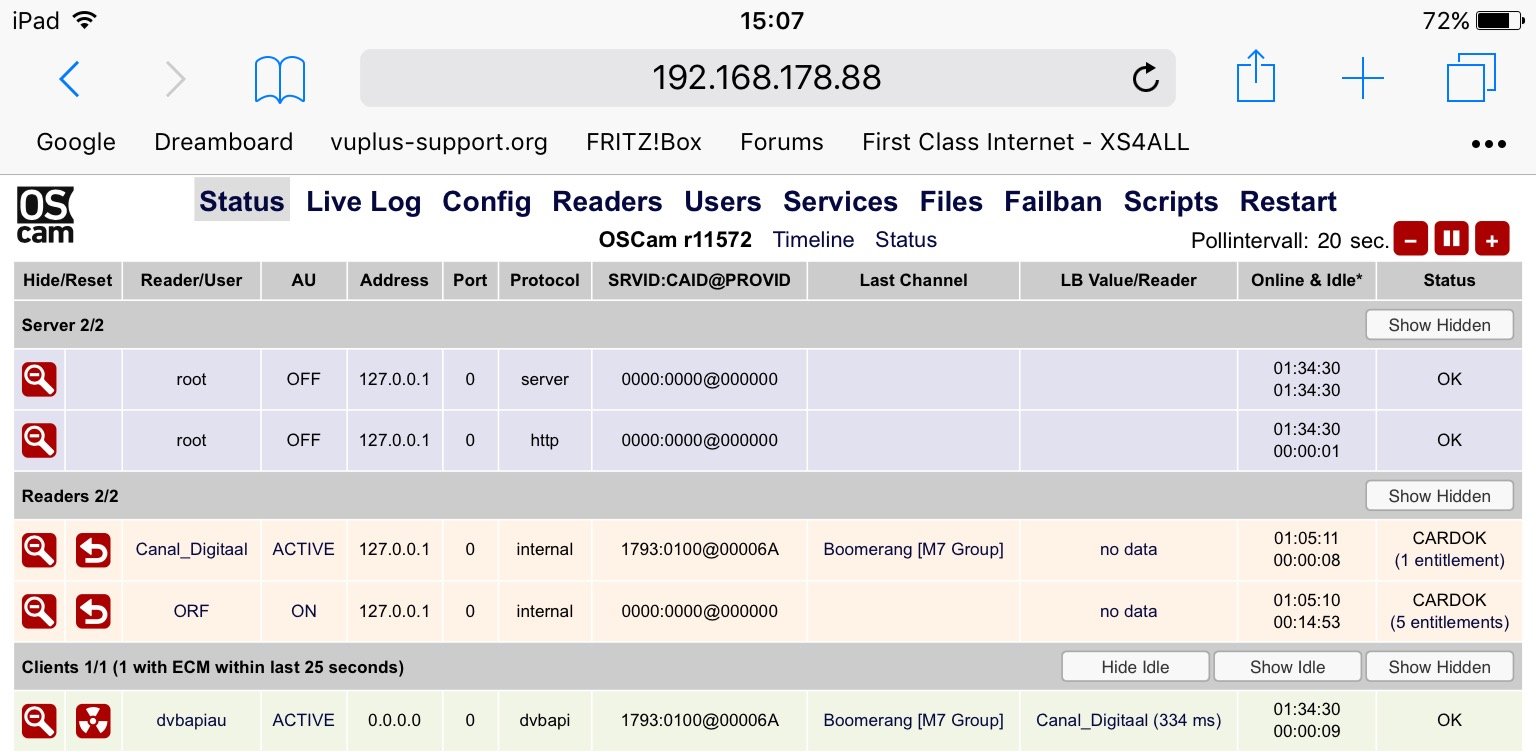Image resolution: width=1536 pixels, height=752 pixels.
Task: Open the Safari share icon
Action: tap(1256, 77)
